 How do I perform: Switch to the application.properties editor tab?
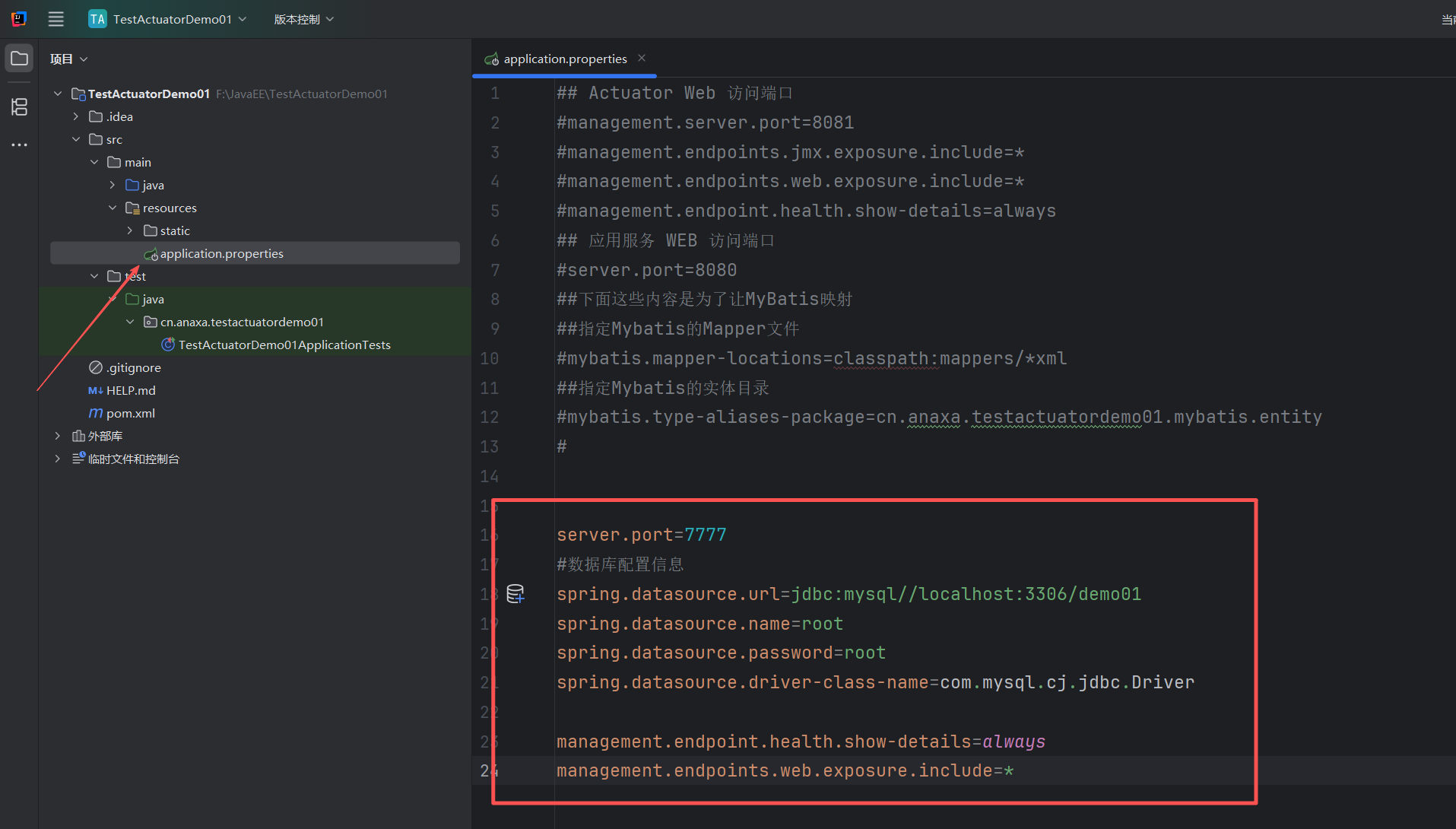565,59
